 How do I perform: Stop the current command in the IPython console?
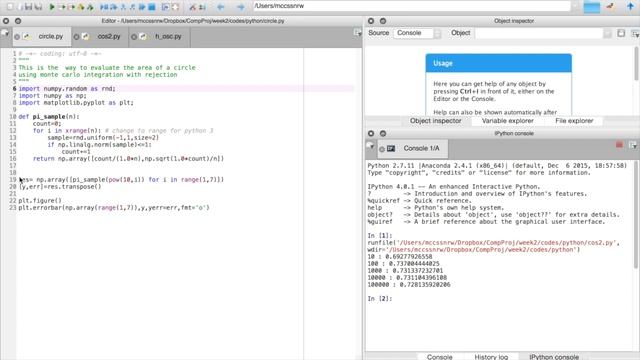point(619,145)
